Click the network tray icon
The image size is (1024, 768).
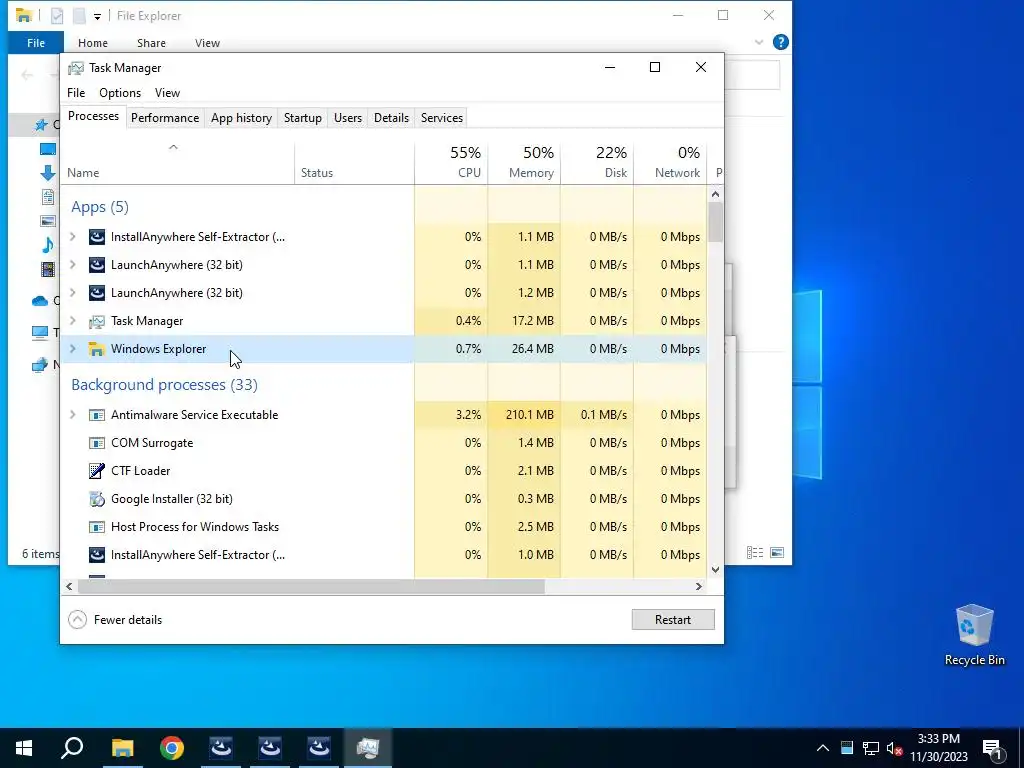click(x=871, y=748)
